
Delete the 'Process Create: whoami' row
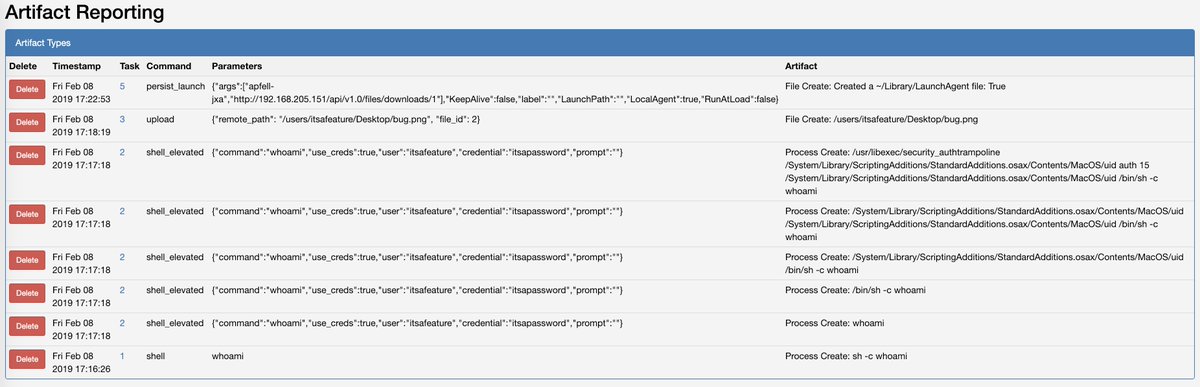coord(27,326)
